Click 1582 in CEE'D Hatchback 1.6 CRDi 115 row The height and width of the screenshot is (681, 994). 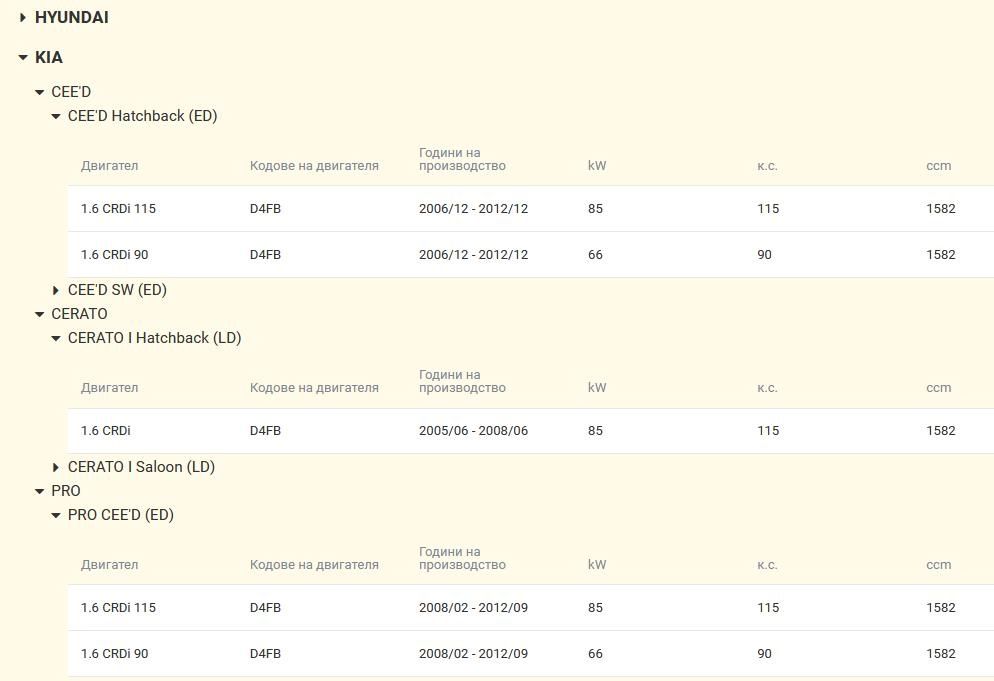click(x=941, y=209)
